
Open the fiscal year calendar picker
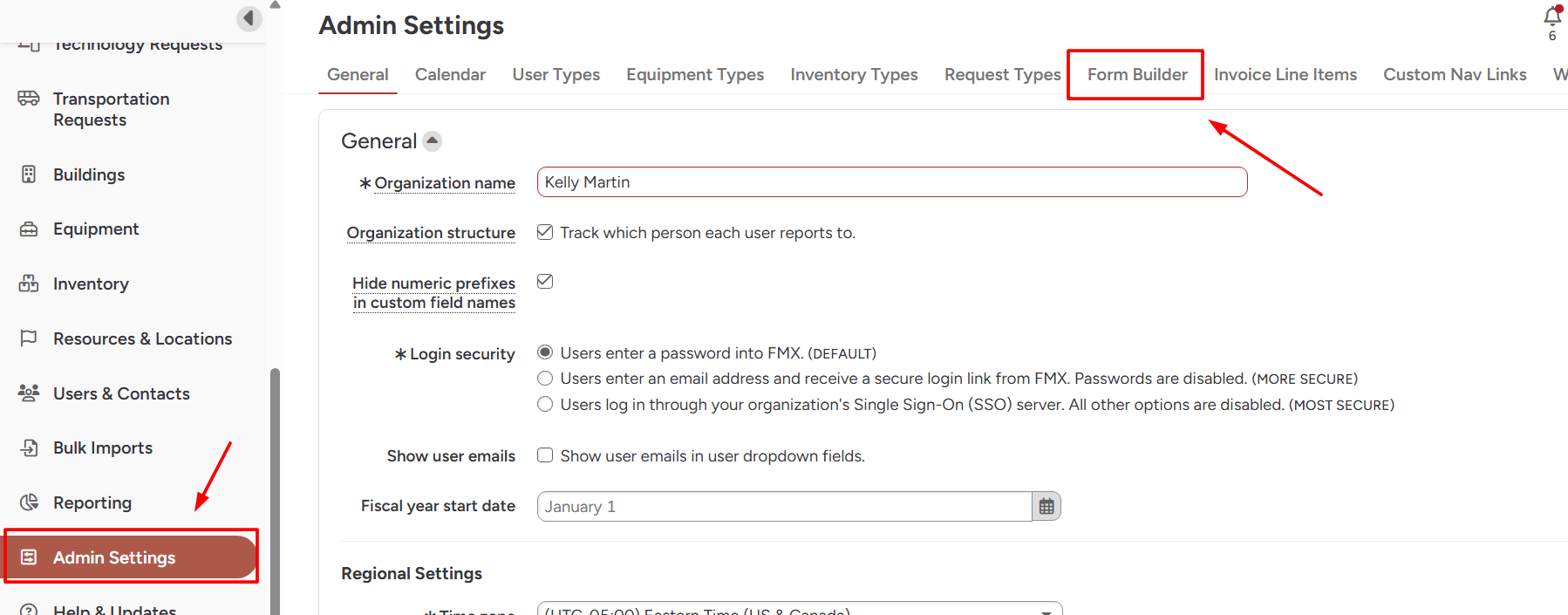click(1046, 507)
